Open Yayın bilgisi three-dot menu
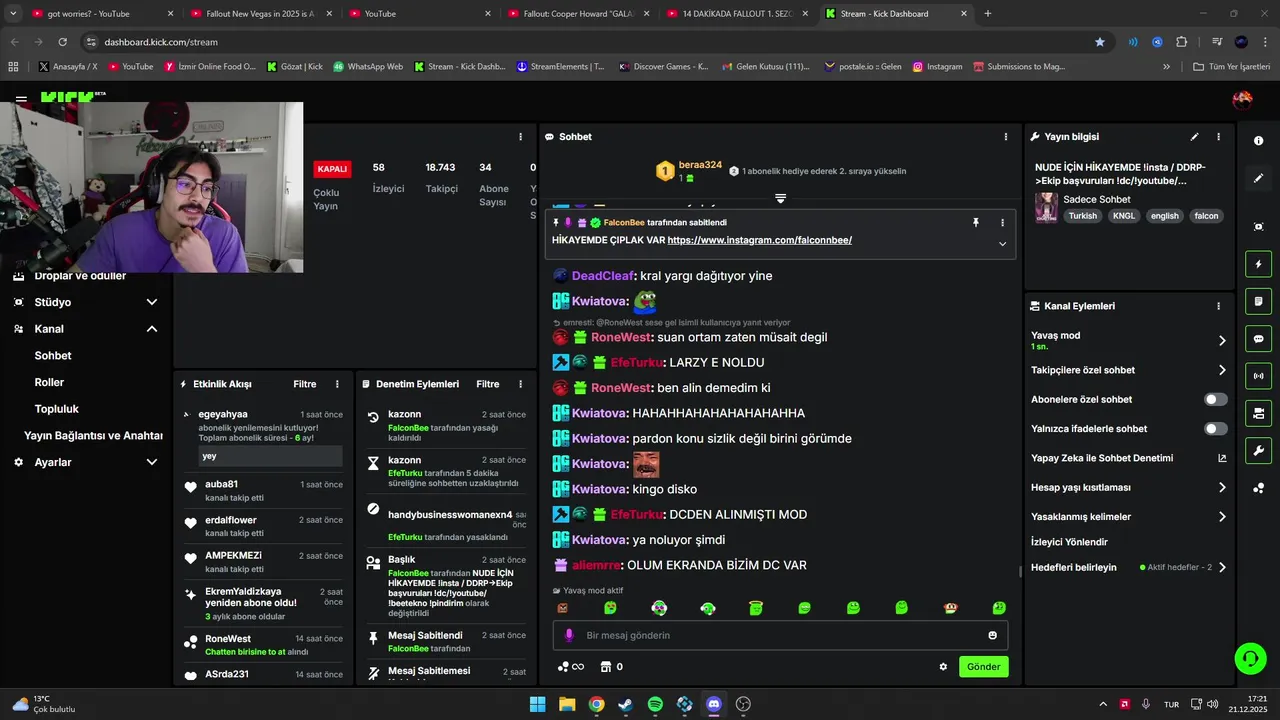The height and width of the screenshot is (720, 1280). [1218, 137]
